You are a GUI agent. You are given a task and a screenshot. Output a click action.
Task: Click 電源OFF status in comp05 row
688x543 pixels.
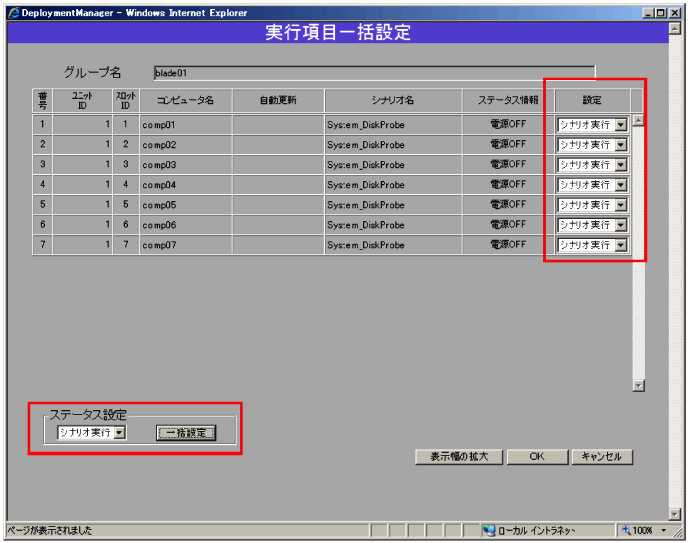(508, 204)
